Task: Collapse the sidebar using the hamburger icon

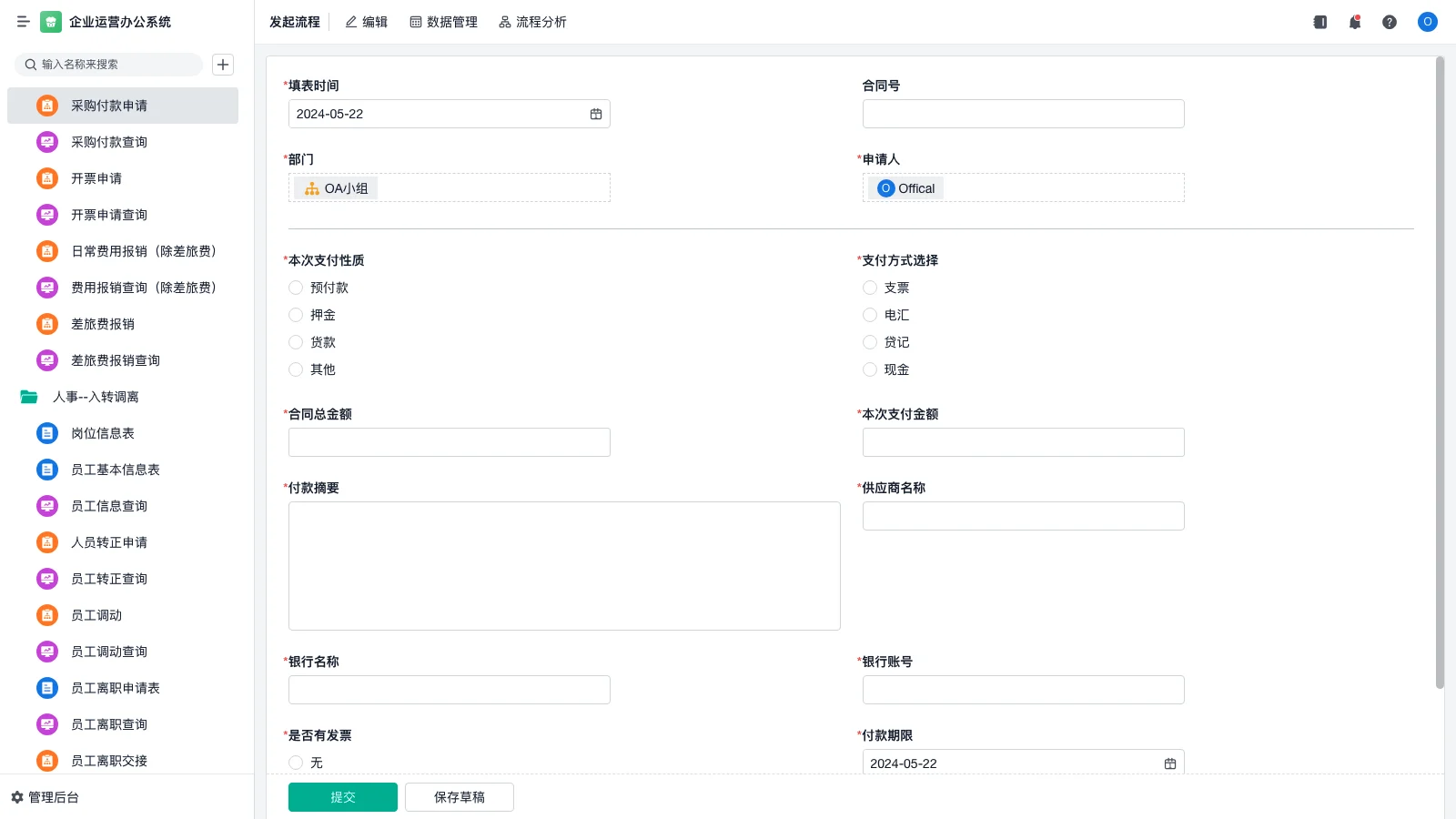Action: (x=24, y=22)
